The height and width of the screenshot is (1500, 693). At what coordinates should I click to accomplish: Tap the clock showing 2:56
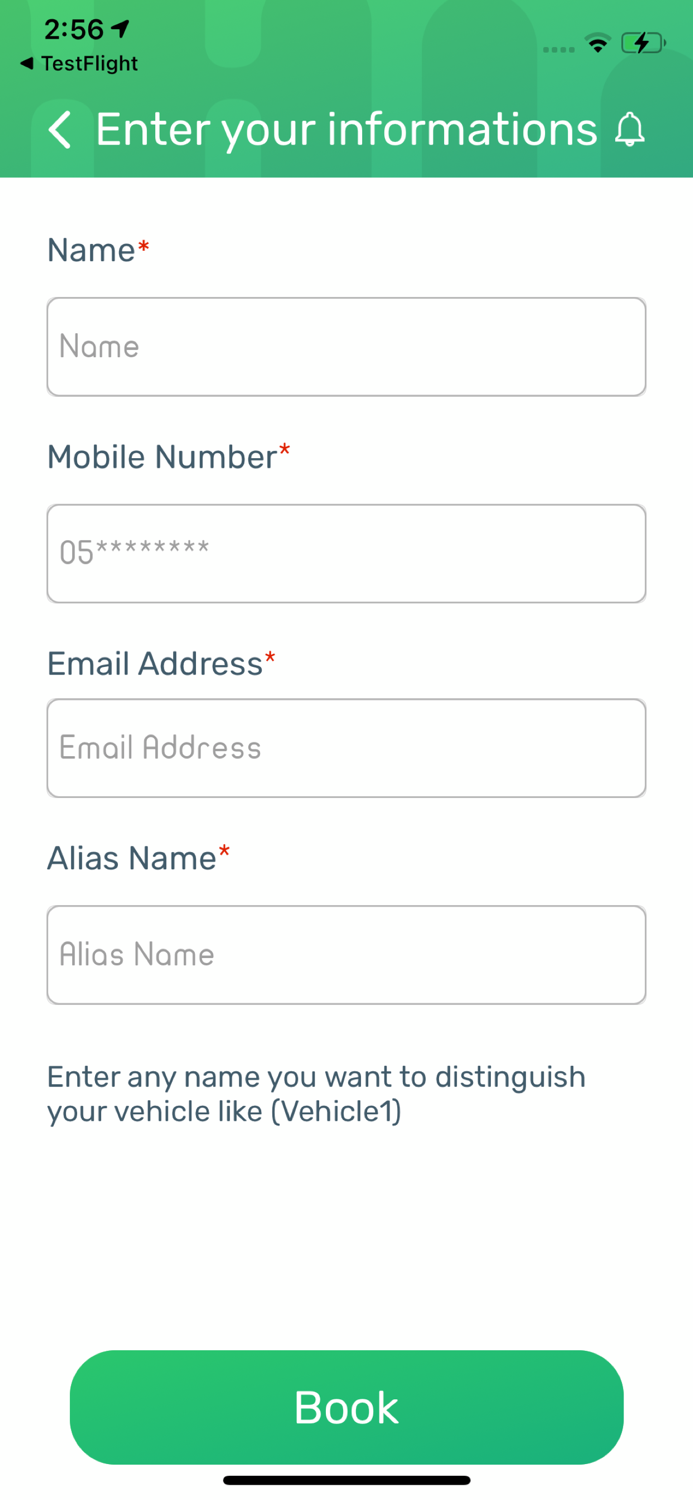tap(75, 29)
